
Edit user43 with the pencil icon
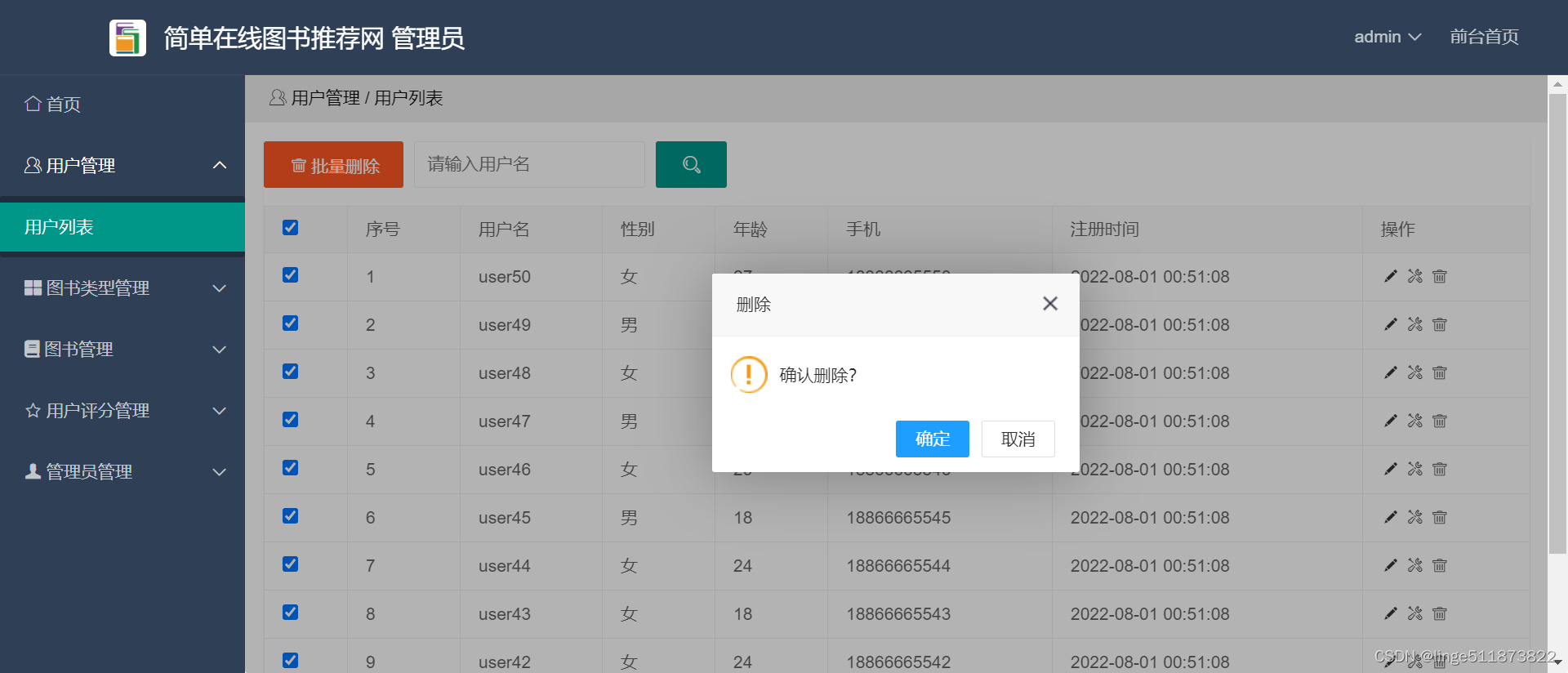(1391, 613)
